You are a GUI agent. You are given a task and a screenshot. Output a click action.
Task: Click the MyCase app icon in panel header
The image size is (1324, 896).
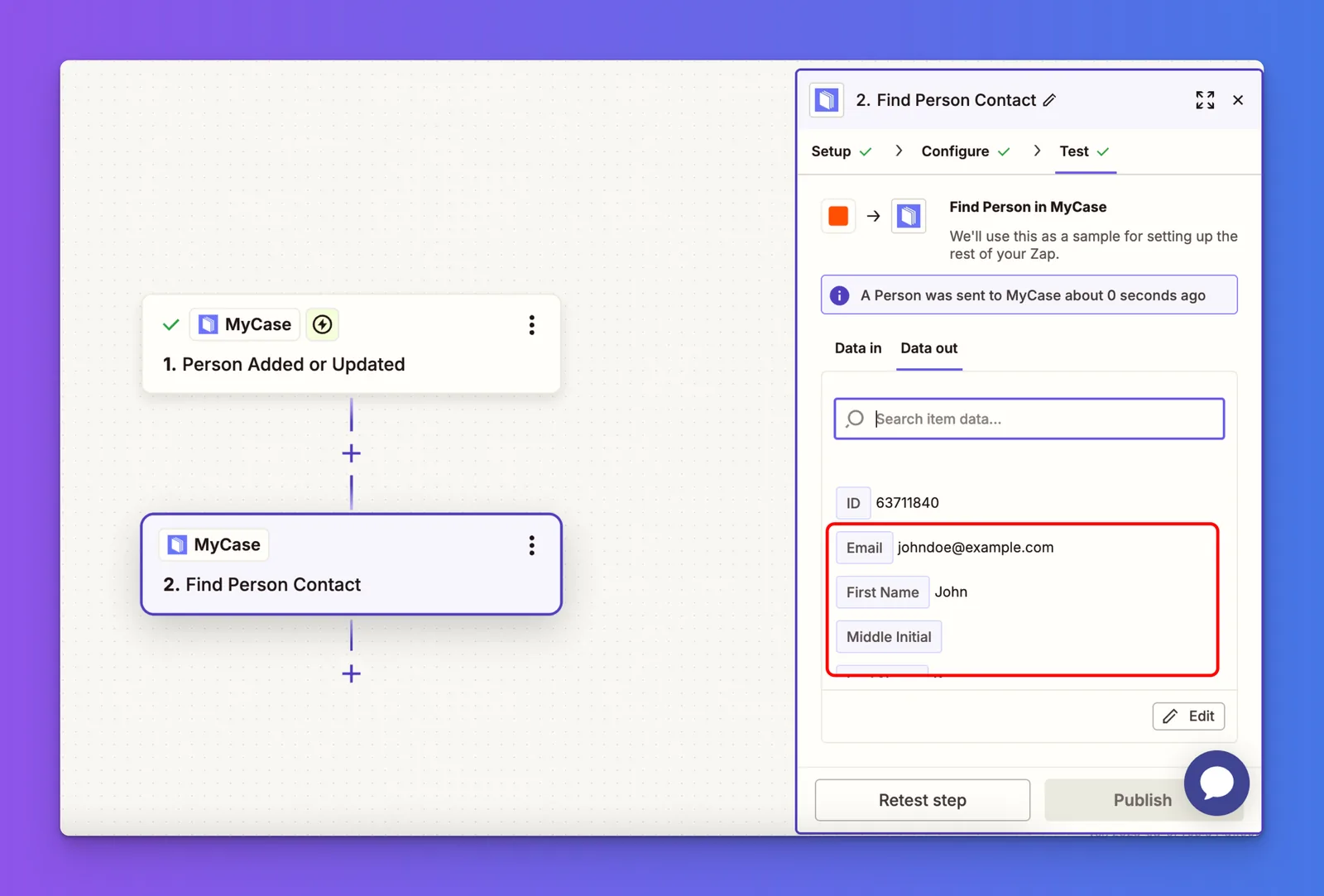point(827,100)
